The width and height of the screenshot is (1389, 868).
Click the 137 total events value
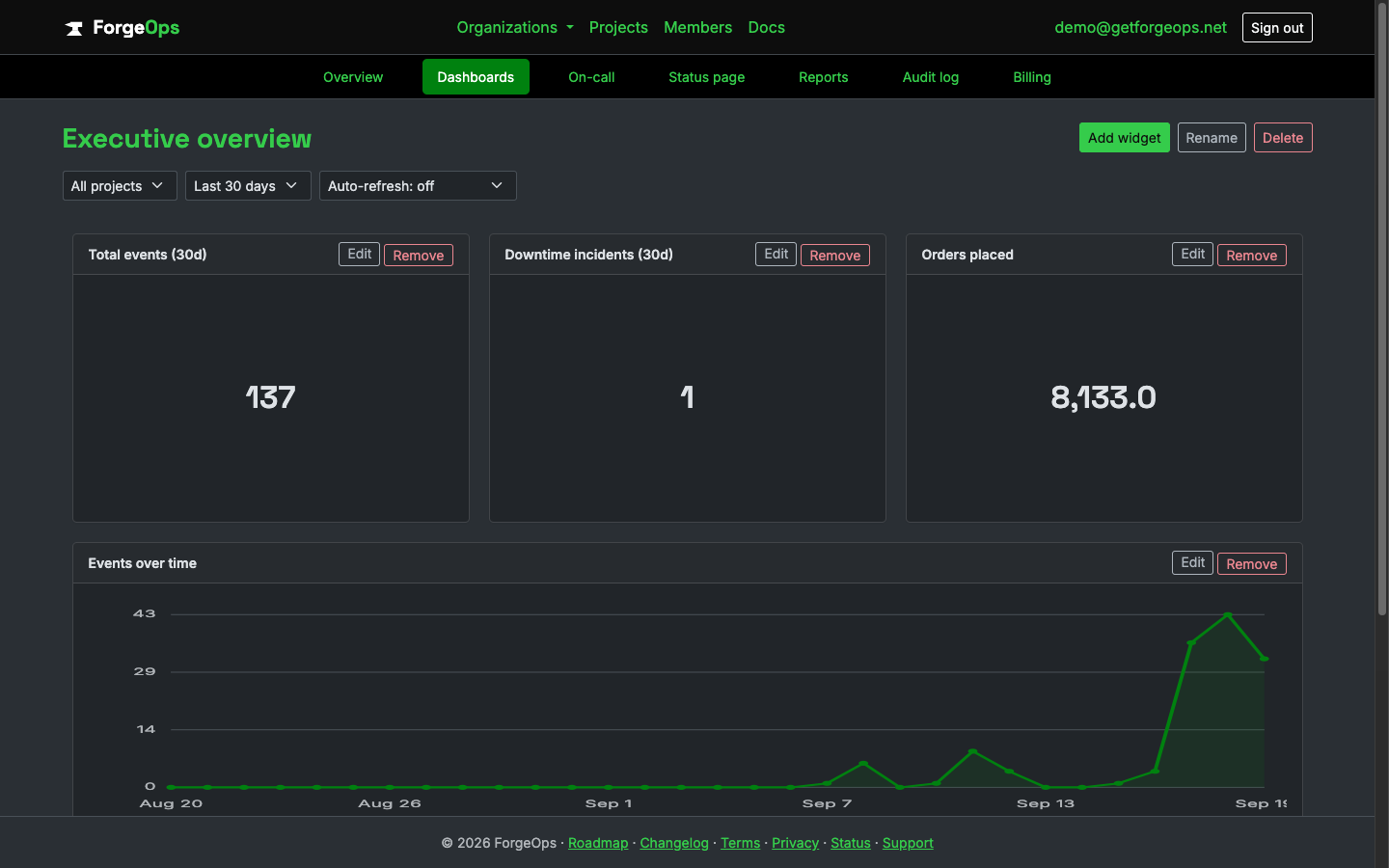pyautogui.click(x=270, y=397)
